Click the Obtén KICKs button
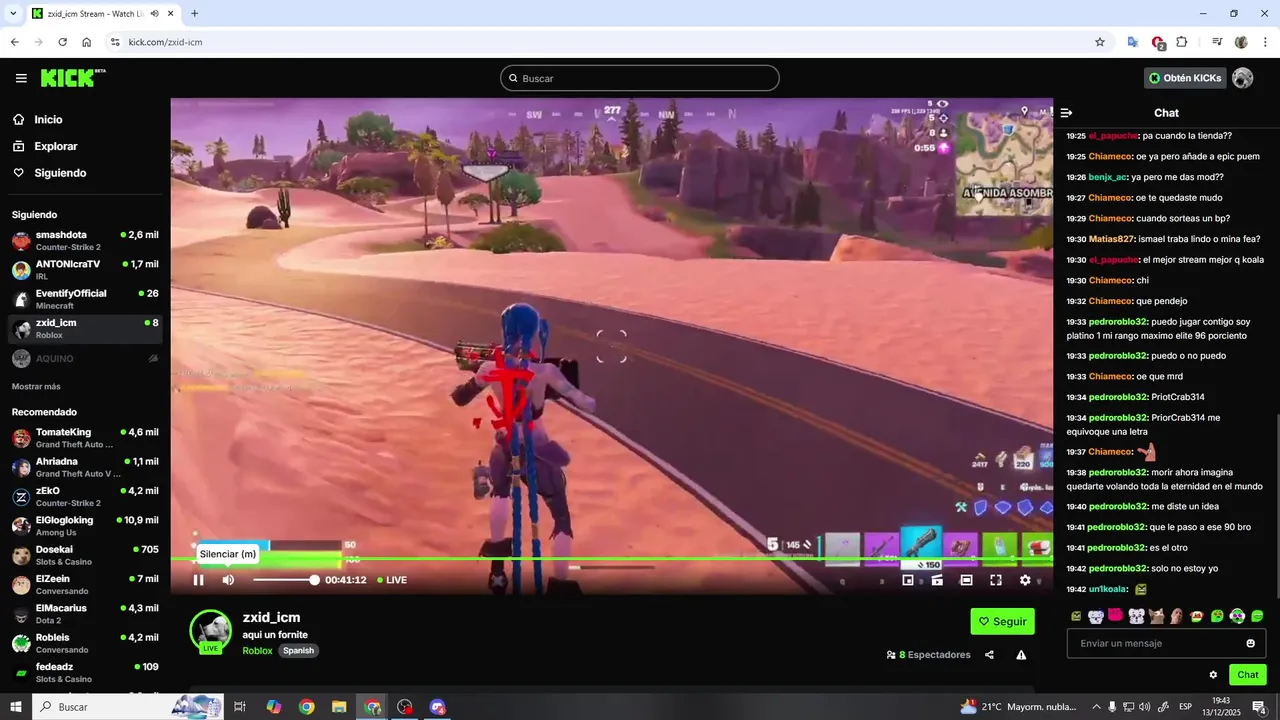Image resolution: width=1280 pixels, height=720 pixels. (x=1184, y=78)
